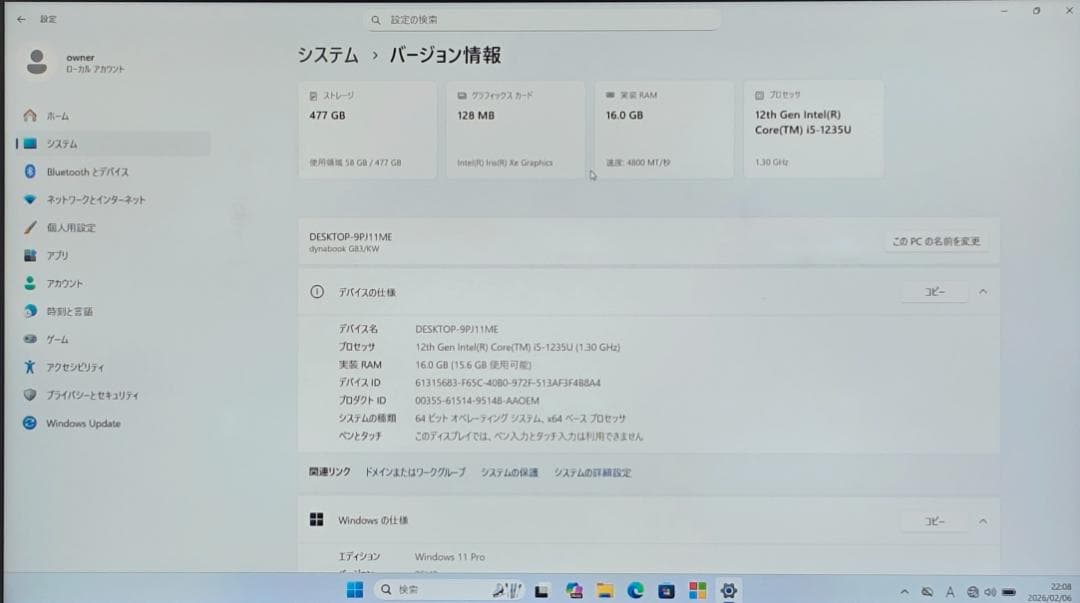Click the アクセシビリティ sidebar icon
The width and height of the screenshot is (1080, 603).
30,367
